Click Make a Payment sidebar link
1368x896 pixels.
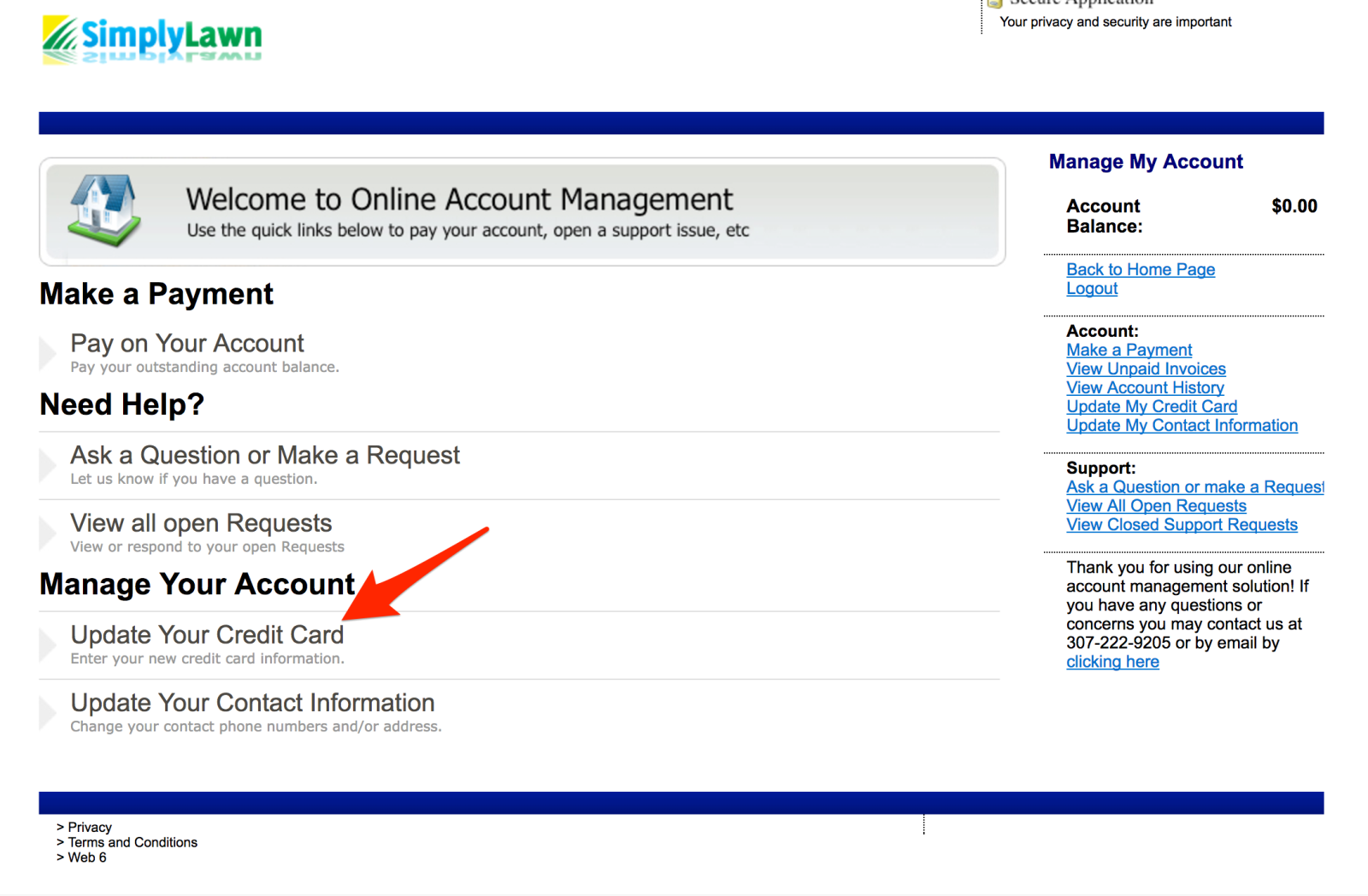[x=1129, y=350]
